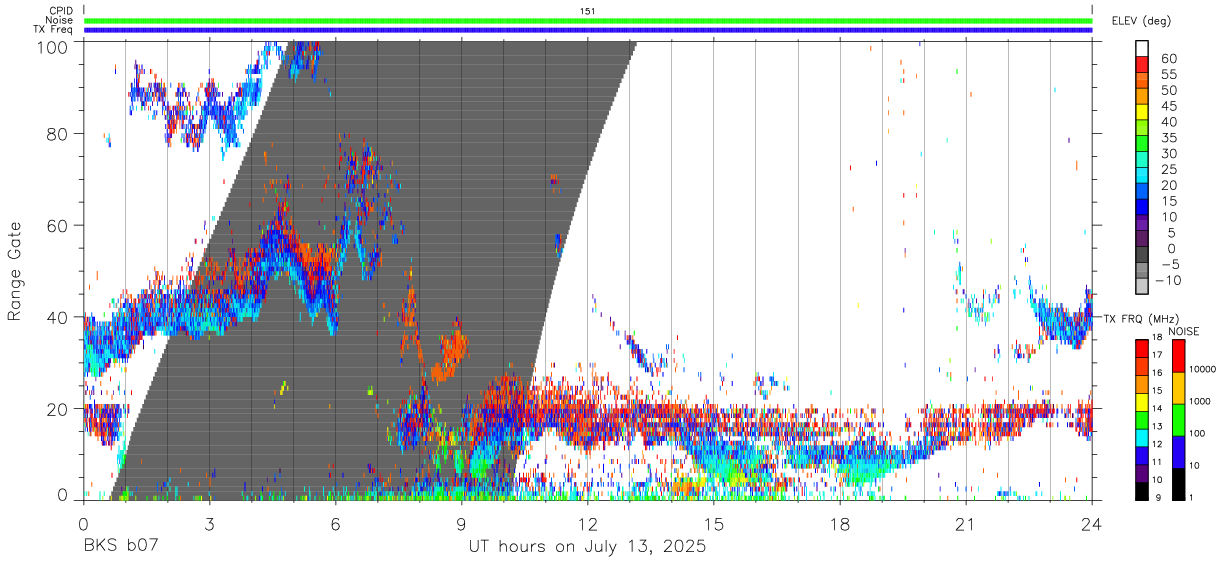Click the cyan segment of elevation colorbar
Viewport: 1228px width, 567px height.
[x=1142, y=177]
